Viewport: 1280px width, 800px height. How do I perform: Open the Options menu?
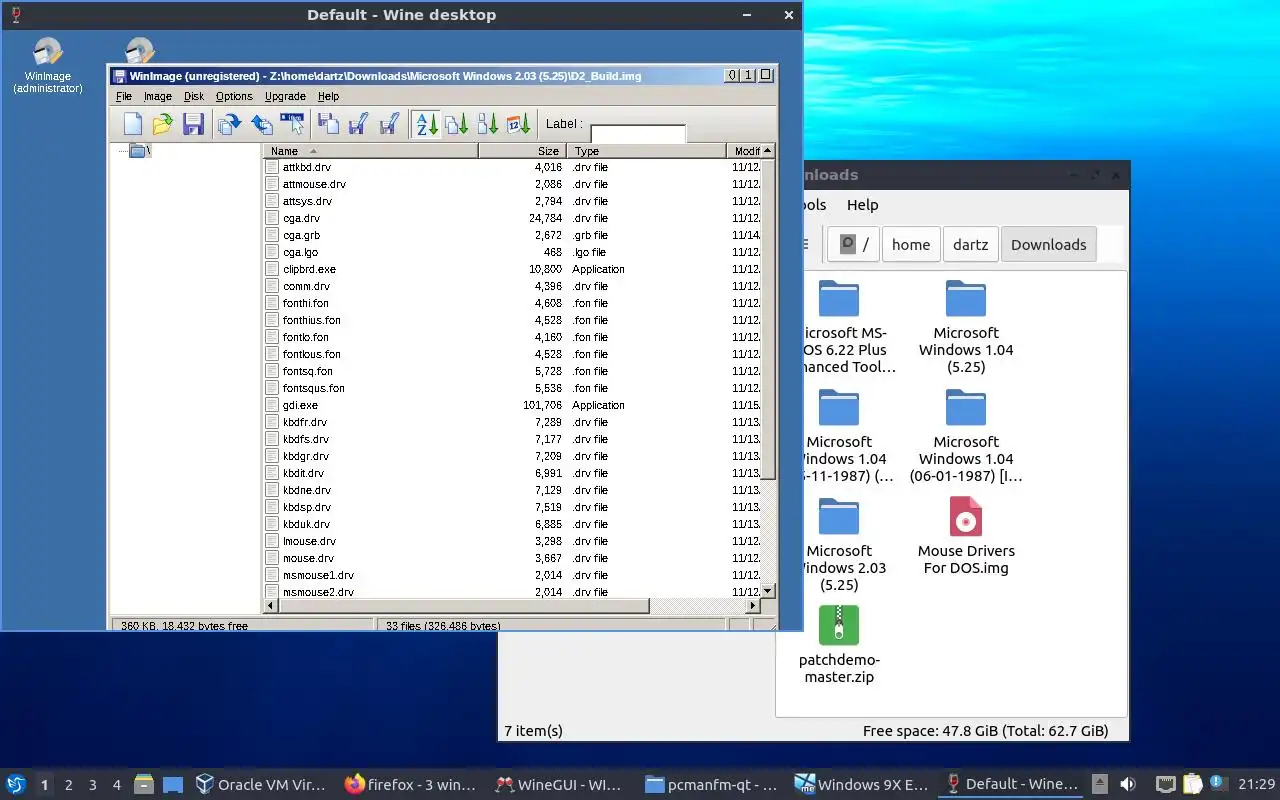point(234,96)
